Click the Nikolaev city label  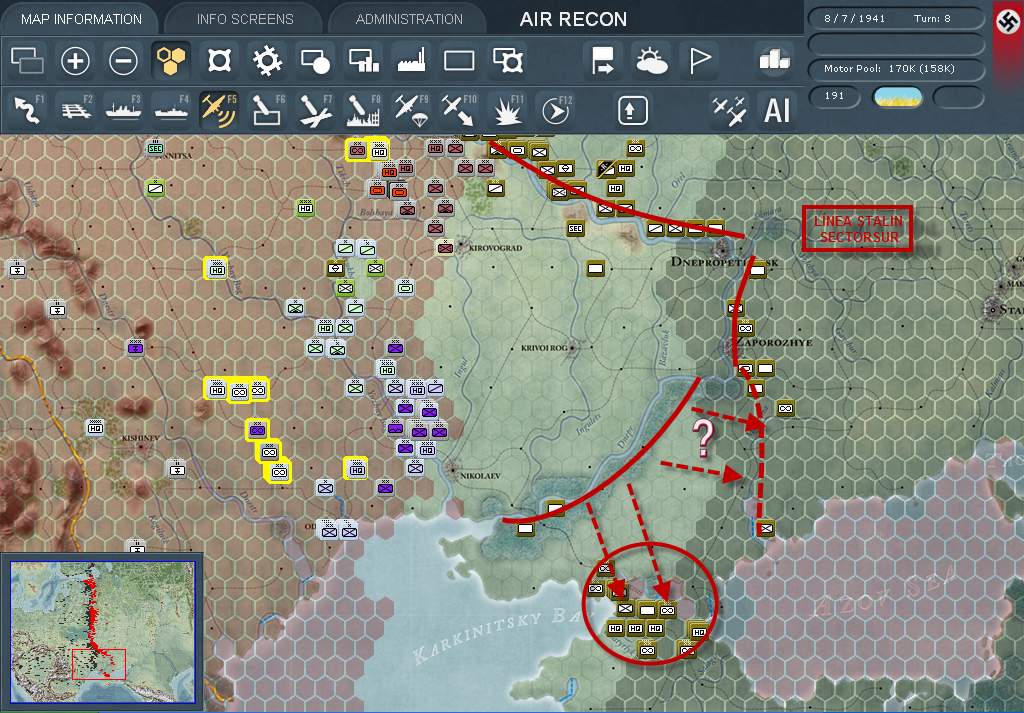(480, 476)
